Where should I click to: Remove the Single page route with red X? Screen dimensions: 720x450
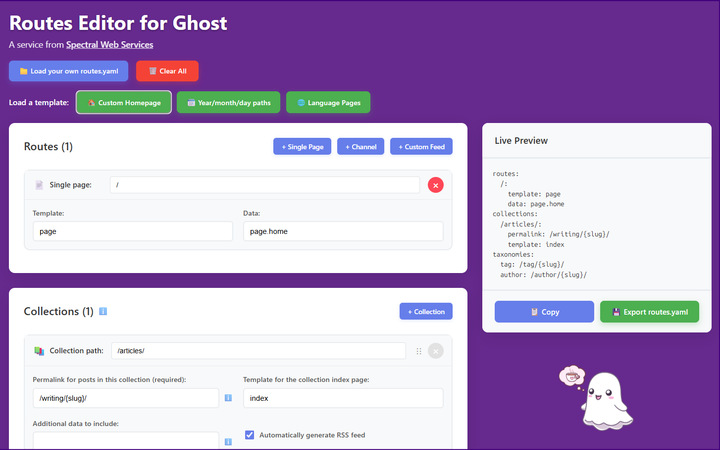436,185
